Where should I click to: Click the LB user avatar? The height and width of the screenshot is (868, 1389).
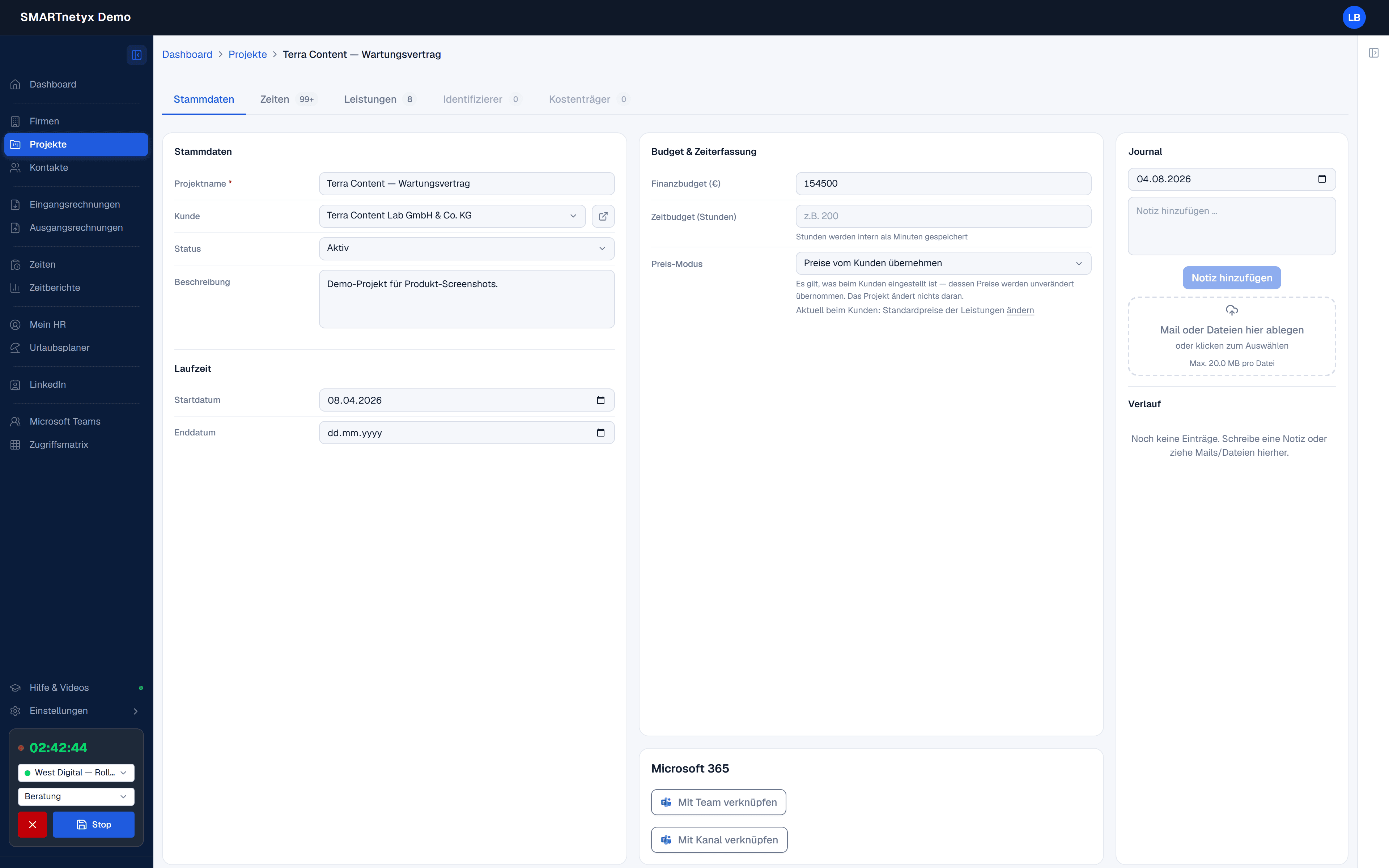1354,17
